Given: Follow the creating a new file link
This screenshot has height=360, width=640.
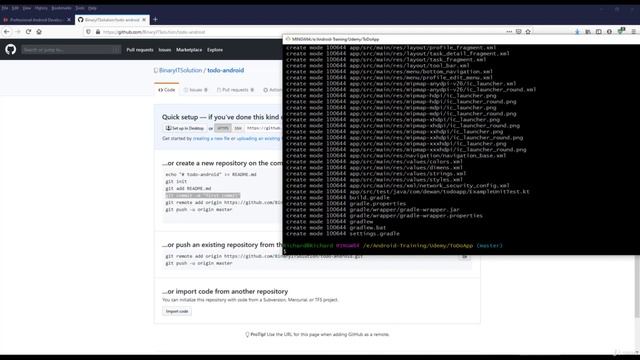Looking at the screenshot, I should click(x=211, y=139).
